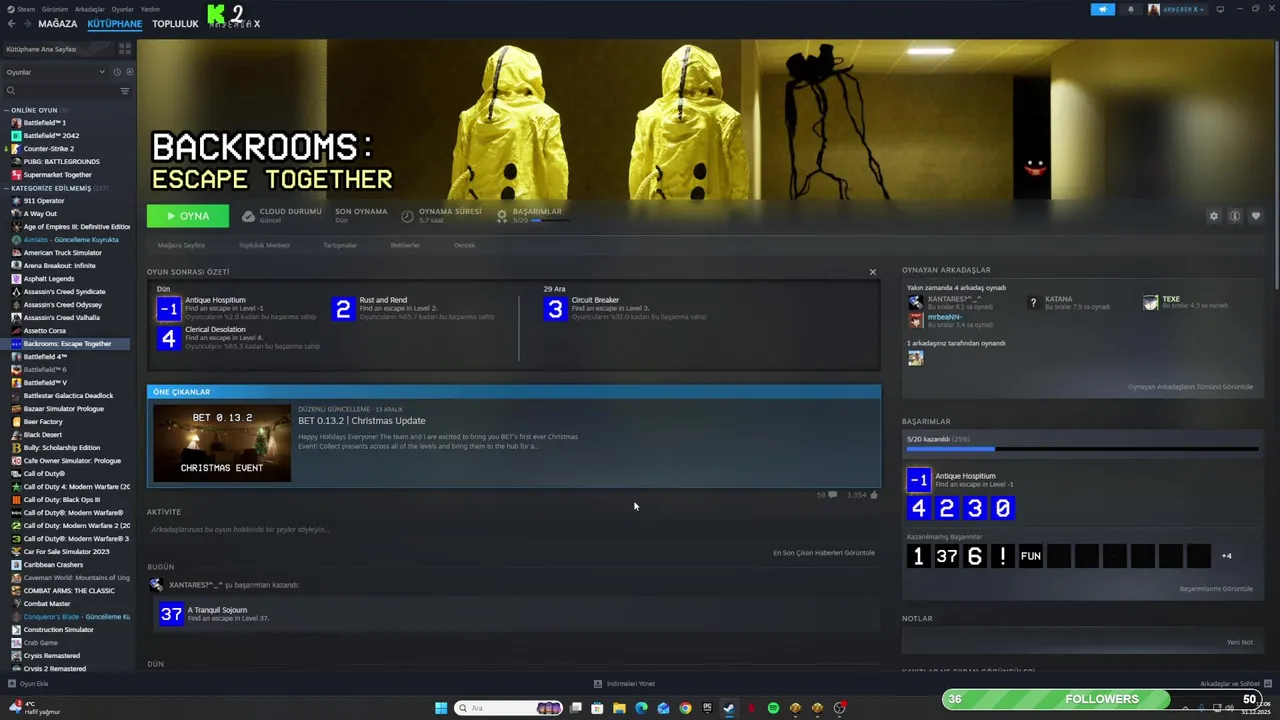Screen dimensions: 1280x720
Task: Show the +4 remaining locked achievements
Action: (1227, 556)
